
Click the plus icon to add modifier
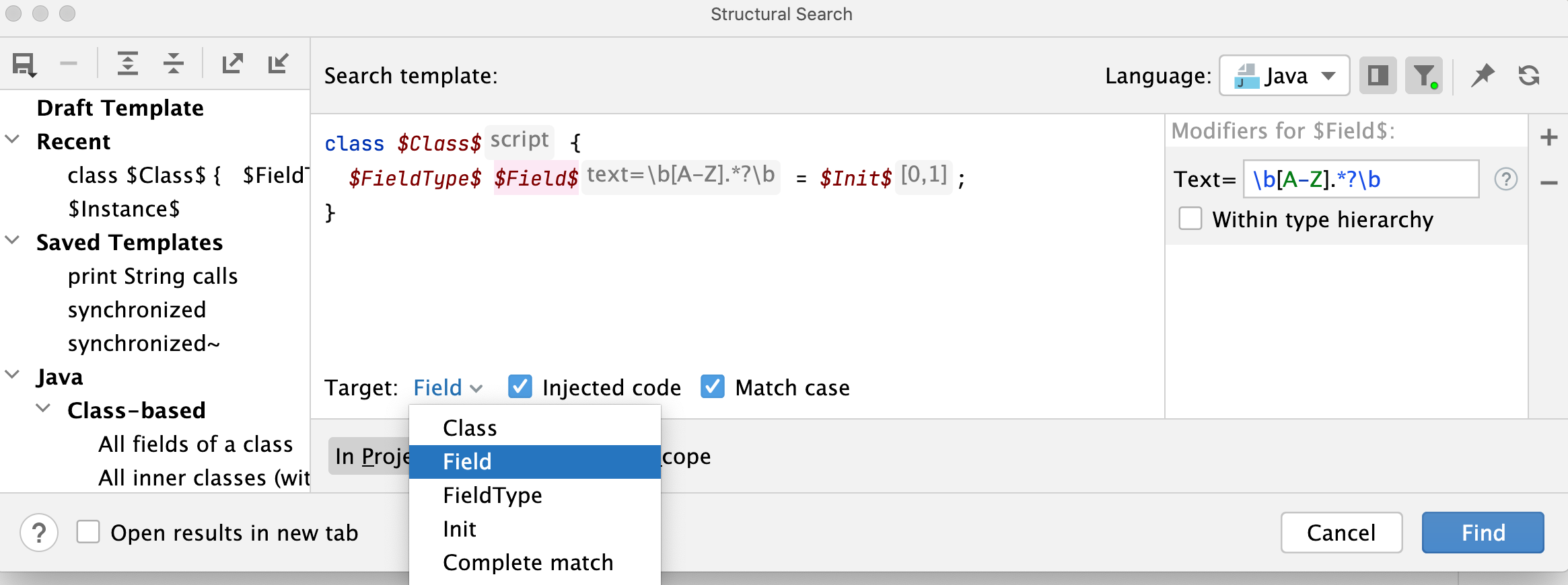1548,137
